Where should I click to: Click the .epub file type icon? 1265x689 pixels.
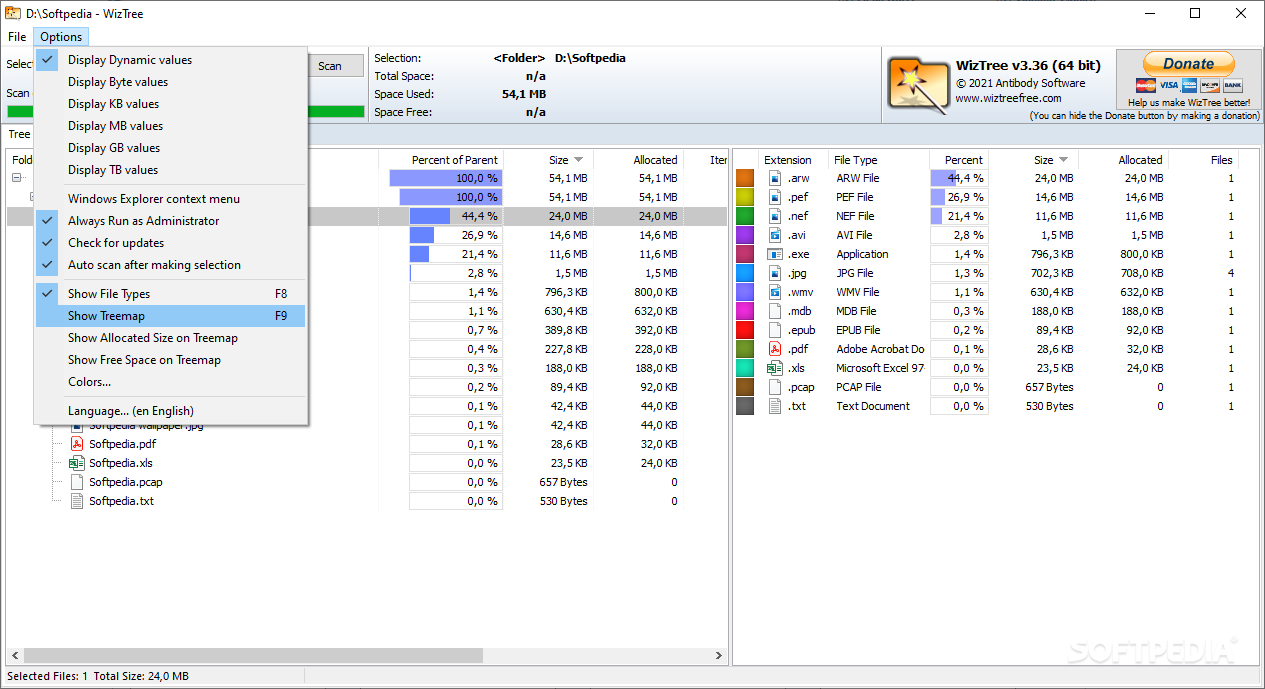pyautogui.click(x=774, y=330)
